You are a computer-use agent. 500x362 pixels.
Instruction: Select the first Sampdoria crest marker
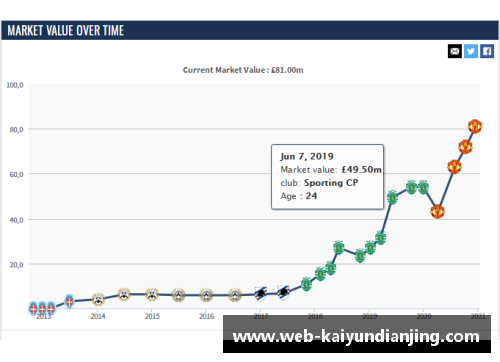click(261, 294)
